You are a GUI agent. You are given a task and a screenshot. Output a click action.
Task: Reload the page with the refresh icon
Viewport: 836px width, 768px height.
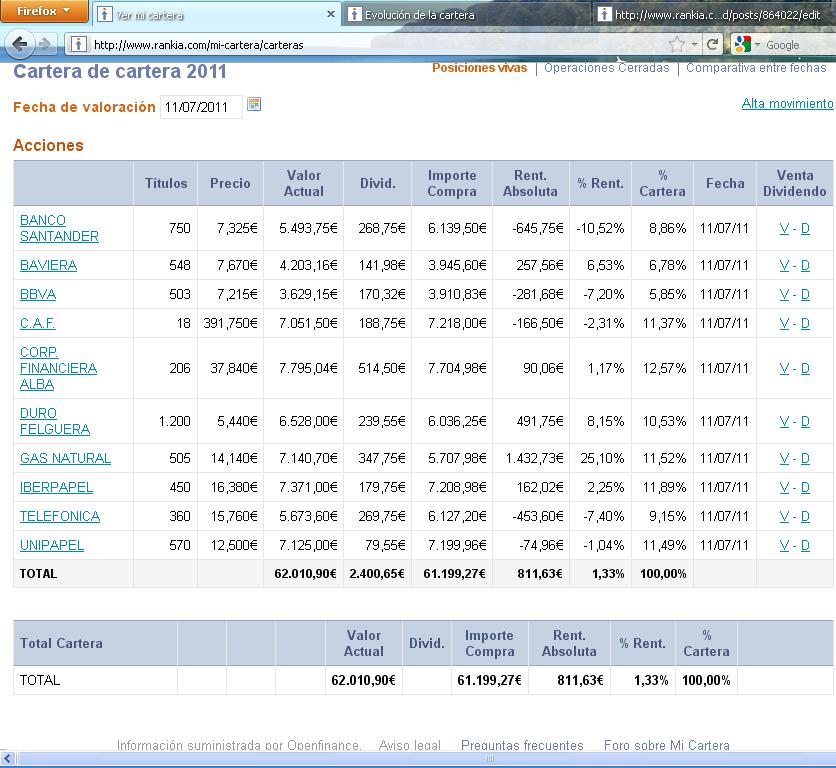712,44
